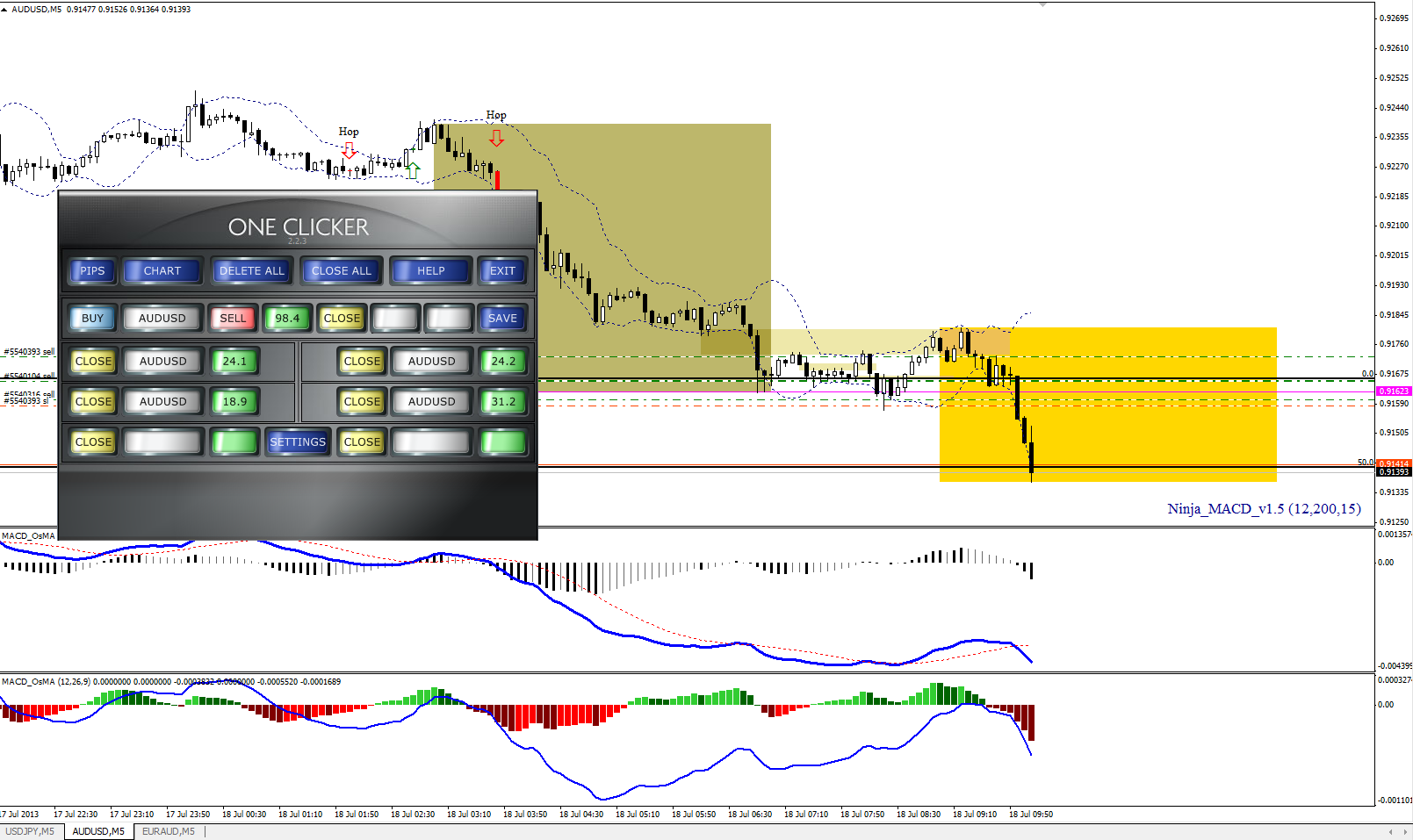
Task: Click the blank green button immediately left of SETTINGS
Action: tap(234, 442)
